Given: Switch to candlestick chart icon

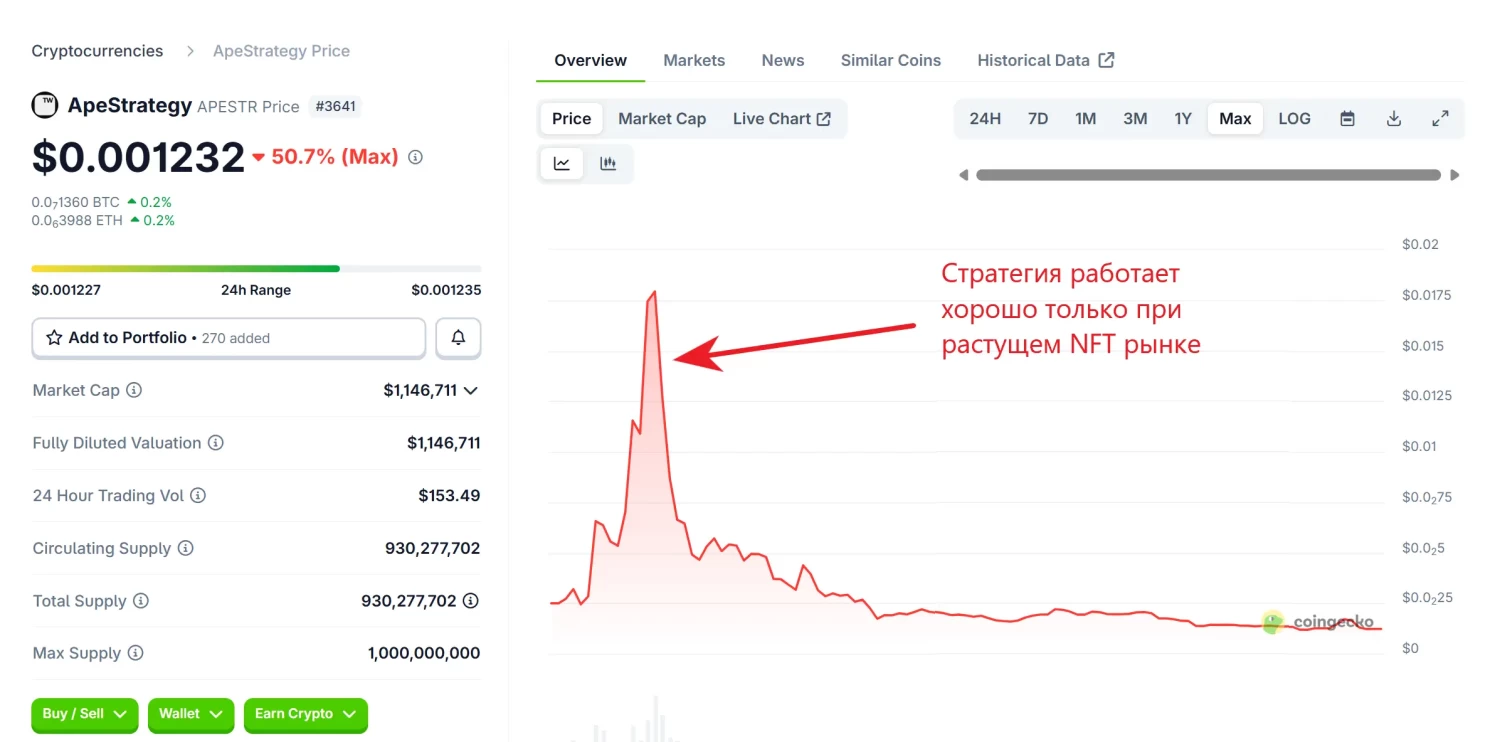Looking at the screenshot, I should (x=608, y=164).
